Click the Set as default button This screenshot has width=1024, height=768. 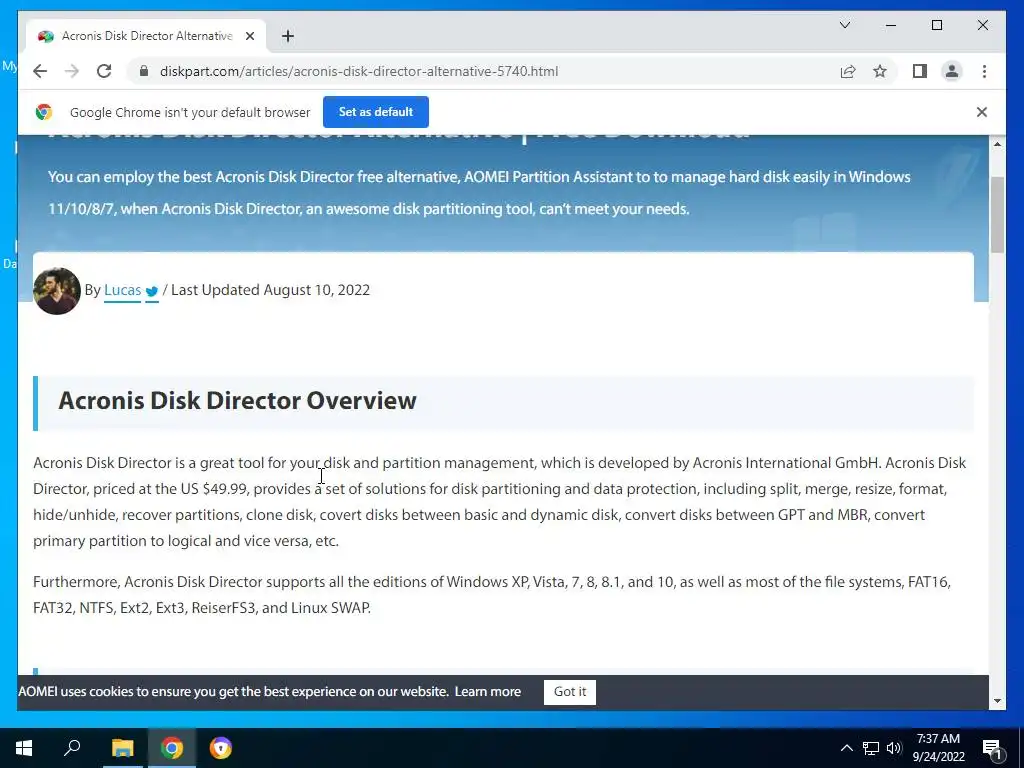click(x=376, y=112)
